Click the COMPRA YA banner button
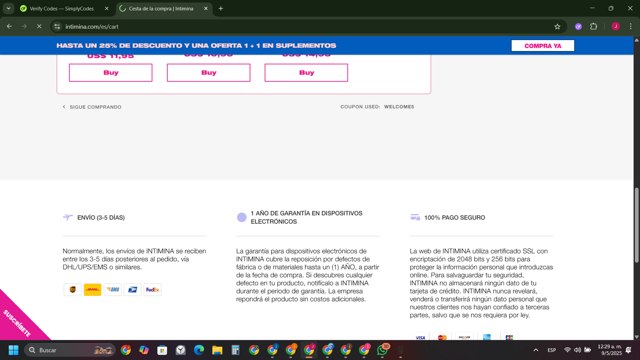This screenshot has height=360, width=640. pyautogui.click(x=542, y=46)
